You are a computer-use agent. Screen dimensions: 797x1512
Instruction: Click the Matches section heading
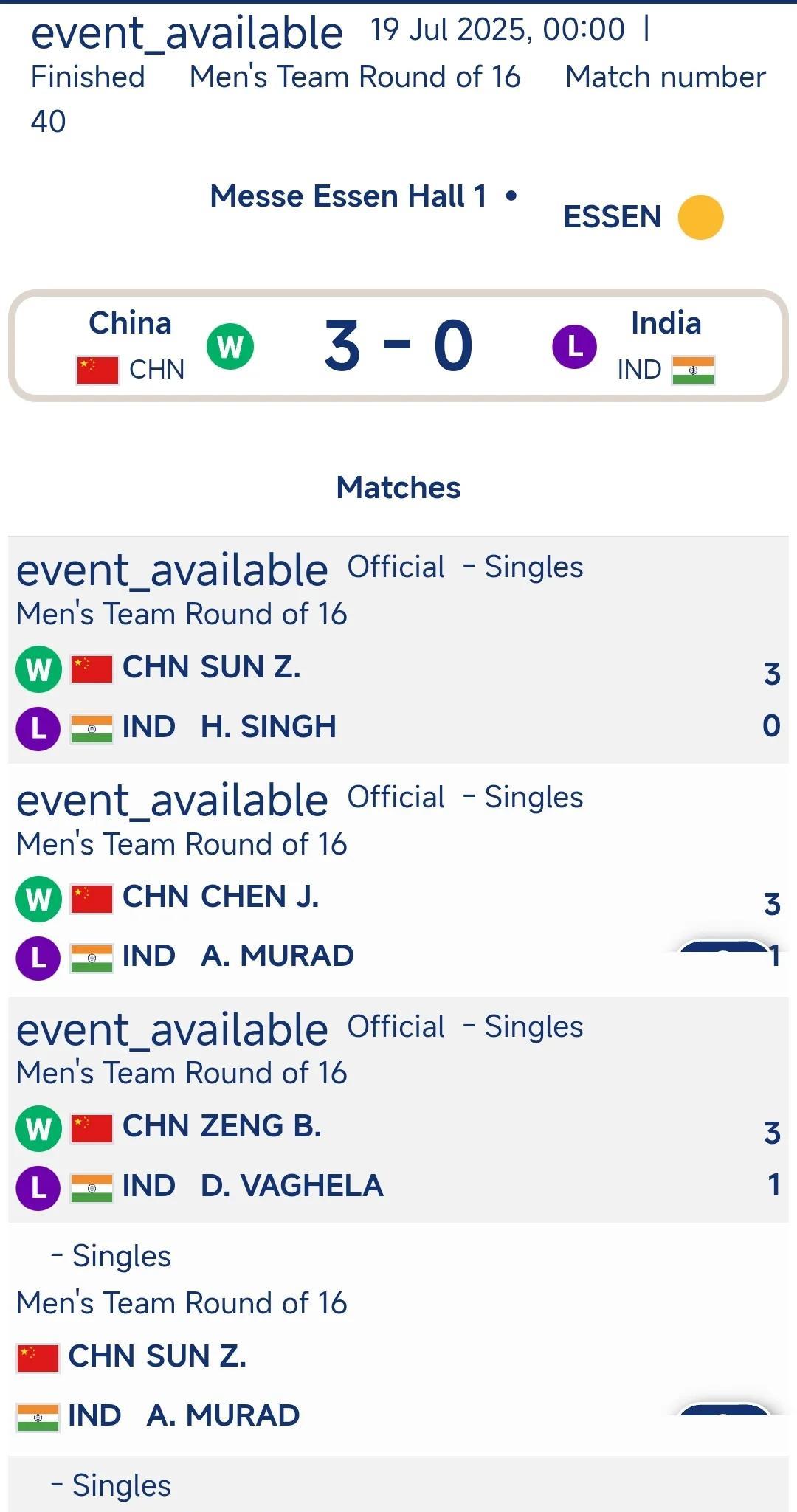click(398, 488)
